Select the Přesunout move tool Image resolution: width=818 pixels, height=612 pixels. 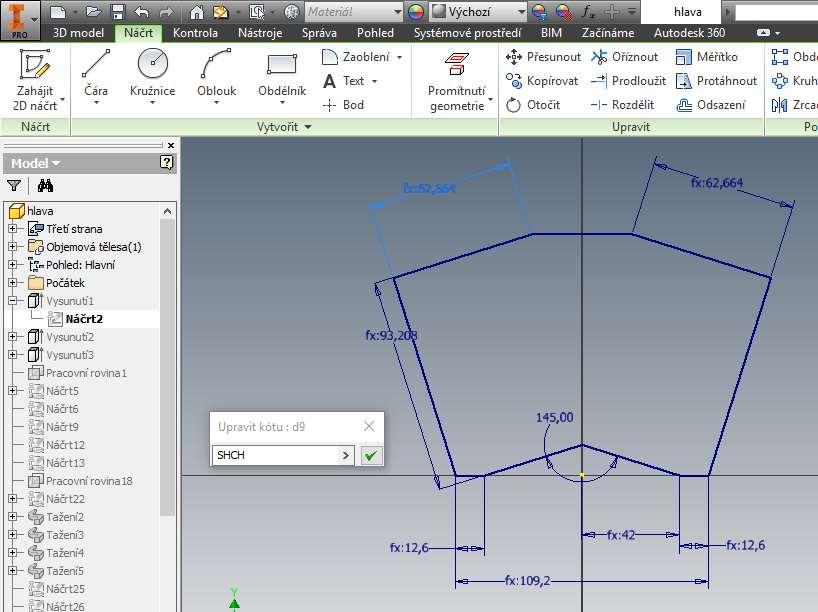[x=543, y=56]
